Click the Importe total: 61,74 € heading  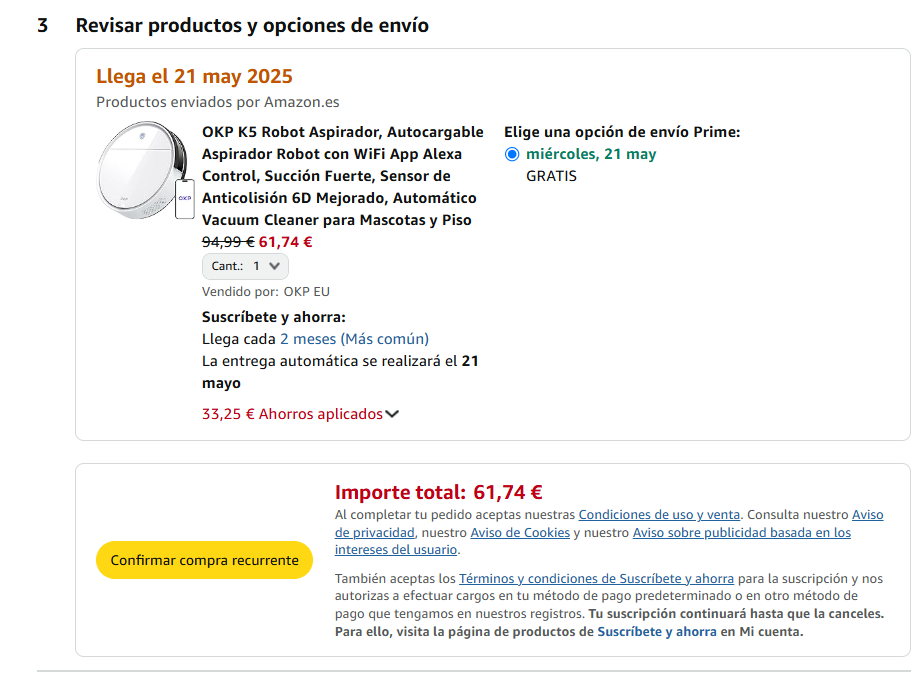439,492
